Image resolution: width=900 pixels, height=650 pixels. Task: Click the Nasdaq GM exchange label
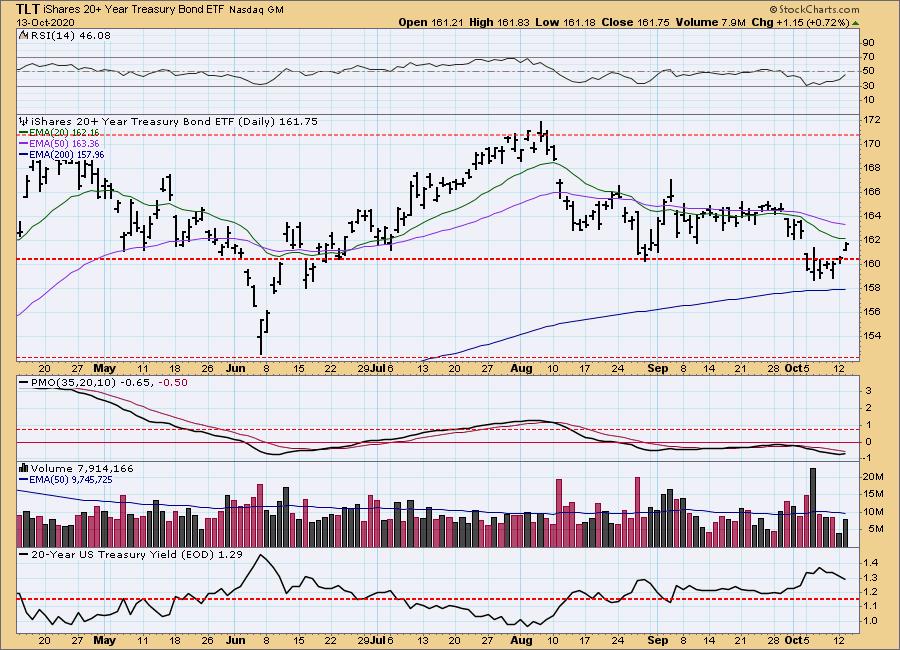(x=256, y=10)
